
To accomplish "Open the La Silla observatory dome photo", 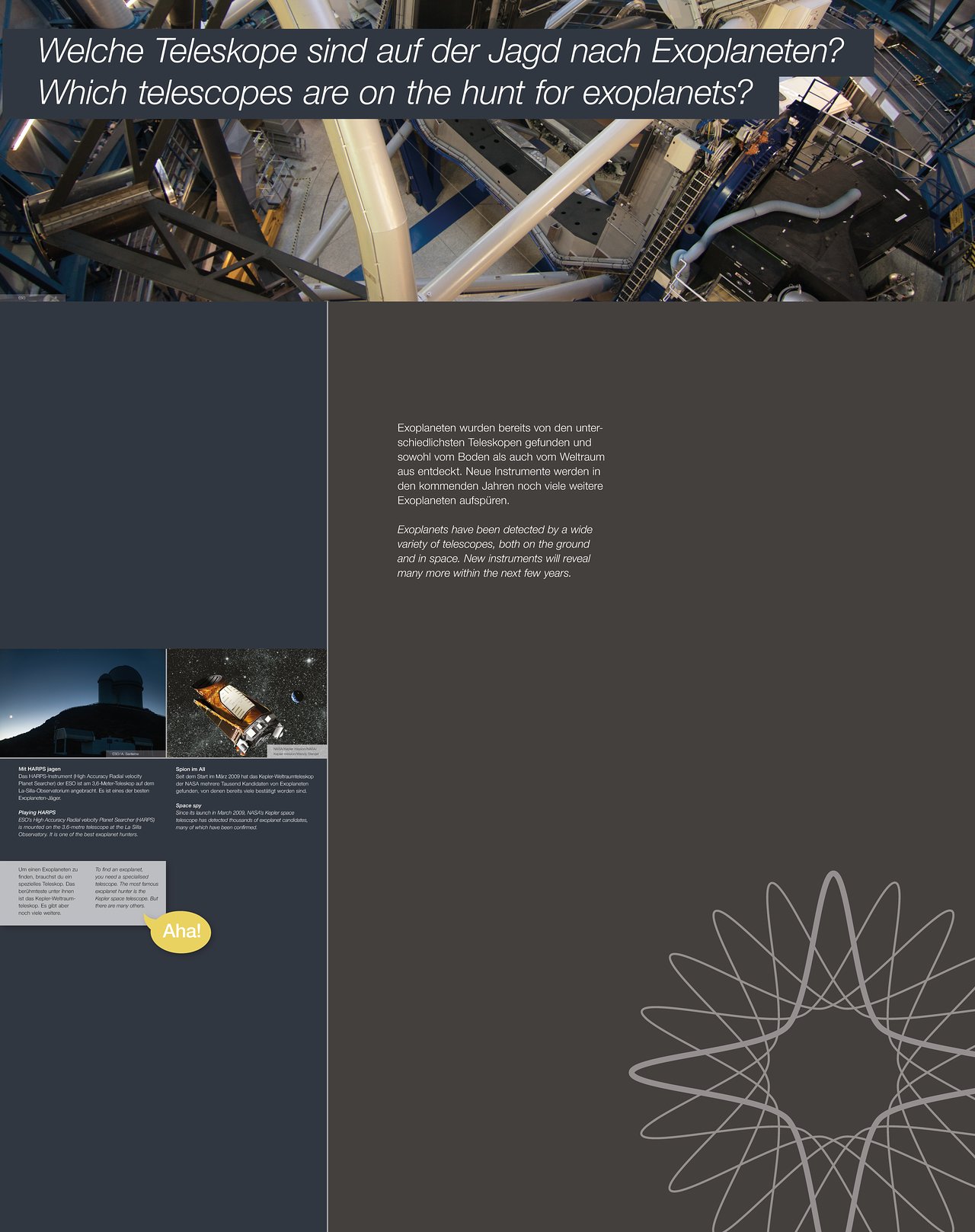I will tap(83, 703).
